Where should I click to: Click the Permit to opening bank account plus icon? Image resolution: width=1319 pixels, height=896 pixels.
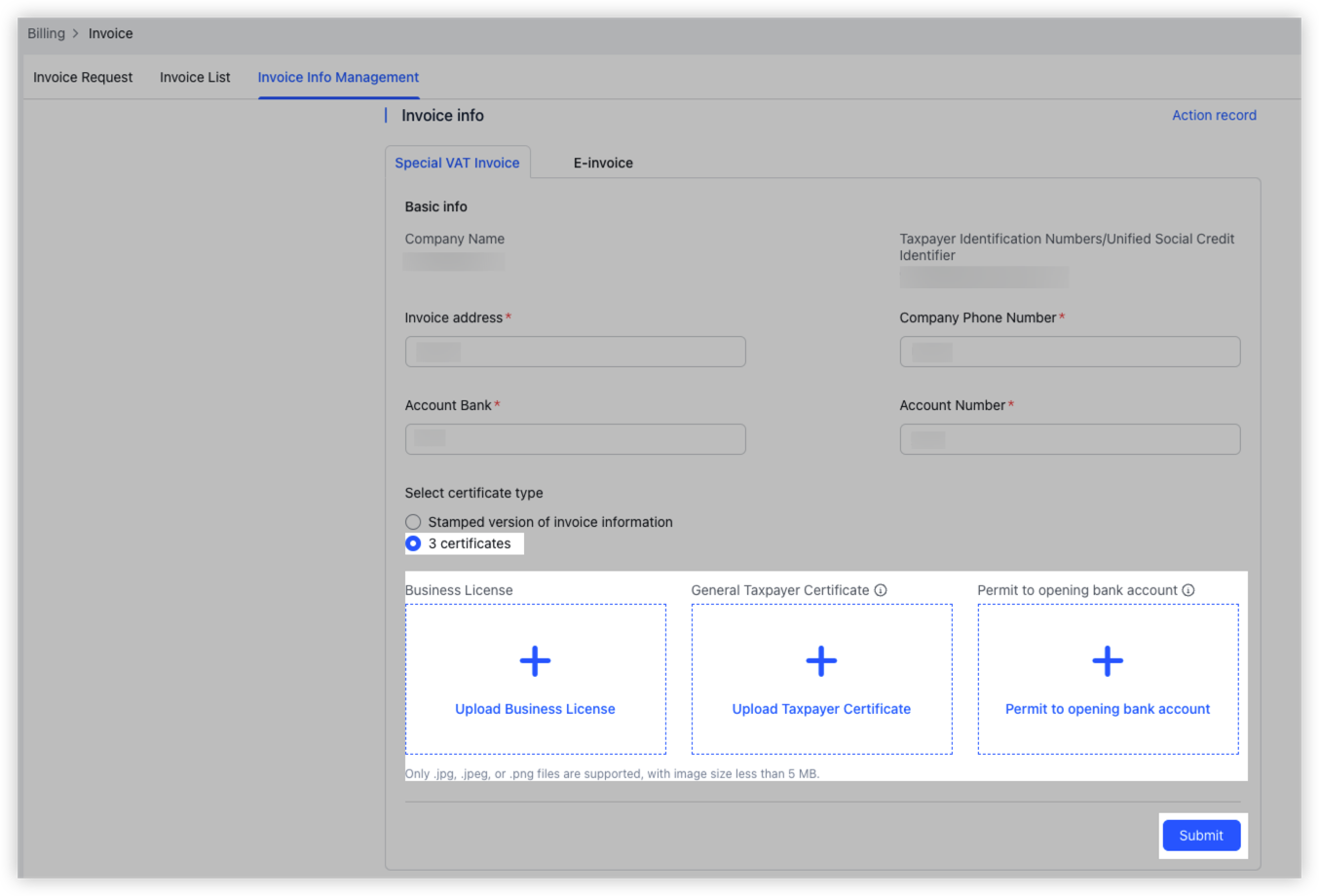coord(1107,660)
